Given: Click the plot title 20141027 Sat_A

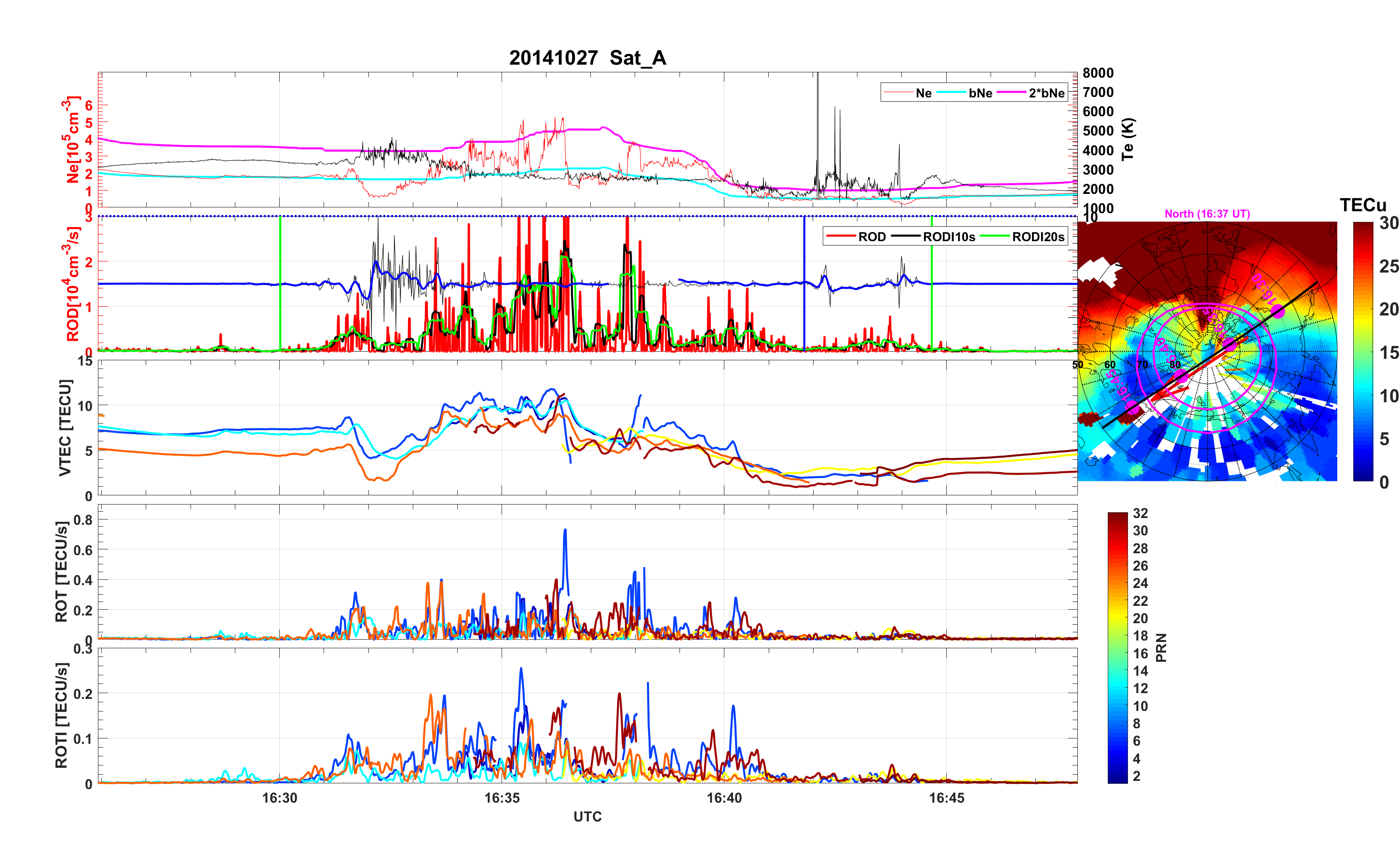Looking at the screenshot, I should pos(587,58).
